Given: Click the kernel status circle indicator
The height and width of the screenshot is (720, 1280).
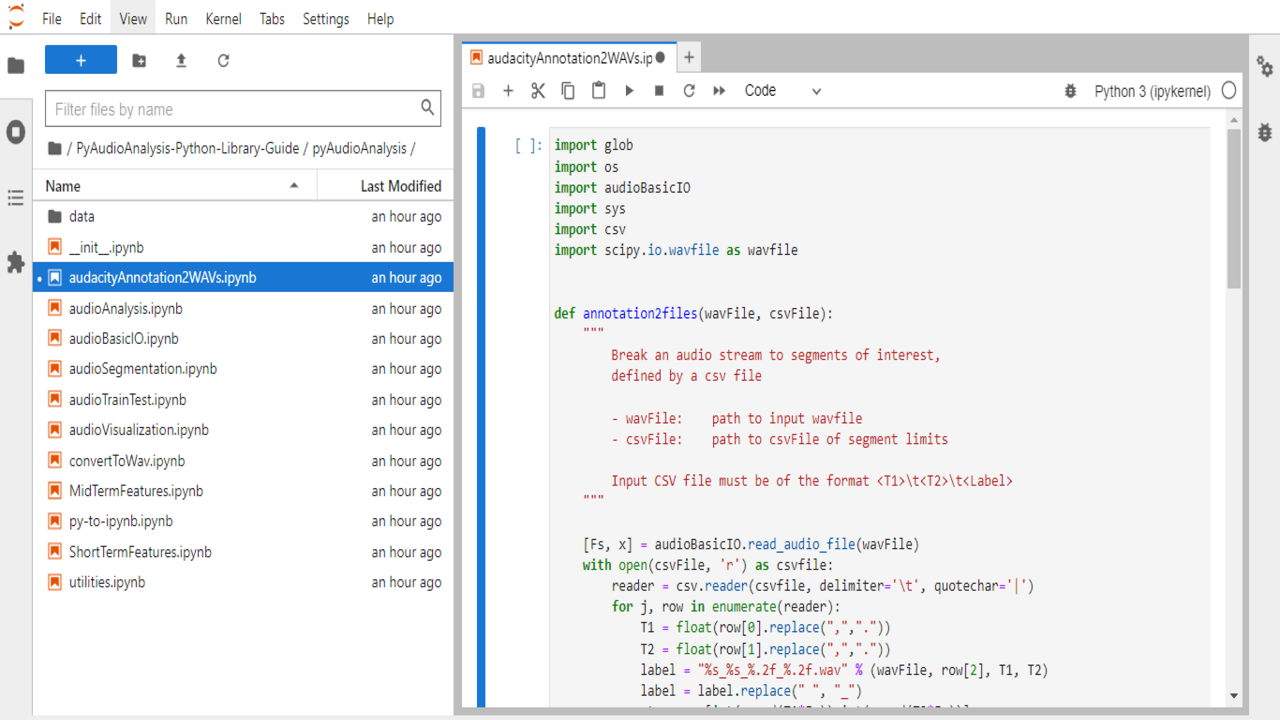Looking at the screenshot, I should pos(1229,91).
